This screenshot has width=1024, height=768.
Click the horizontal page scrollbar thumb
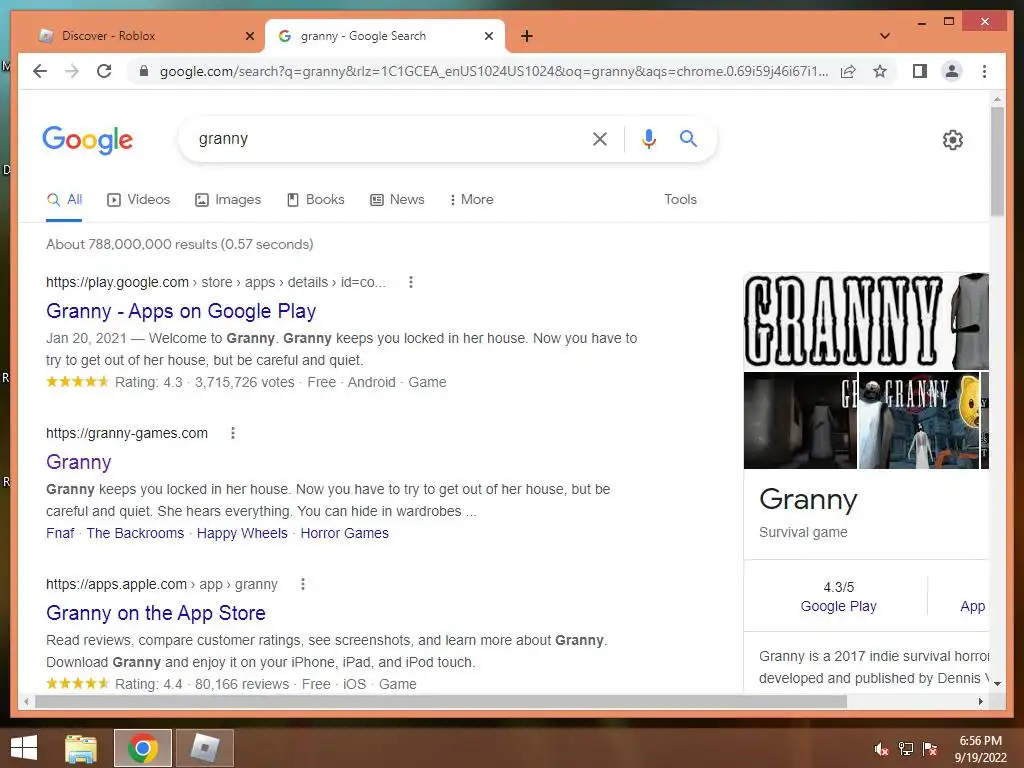pos(441,701)
